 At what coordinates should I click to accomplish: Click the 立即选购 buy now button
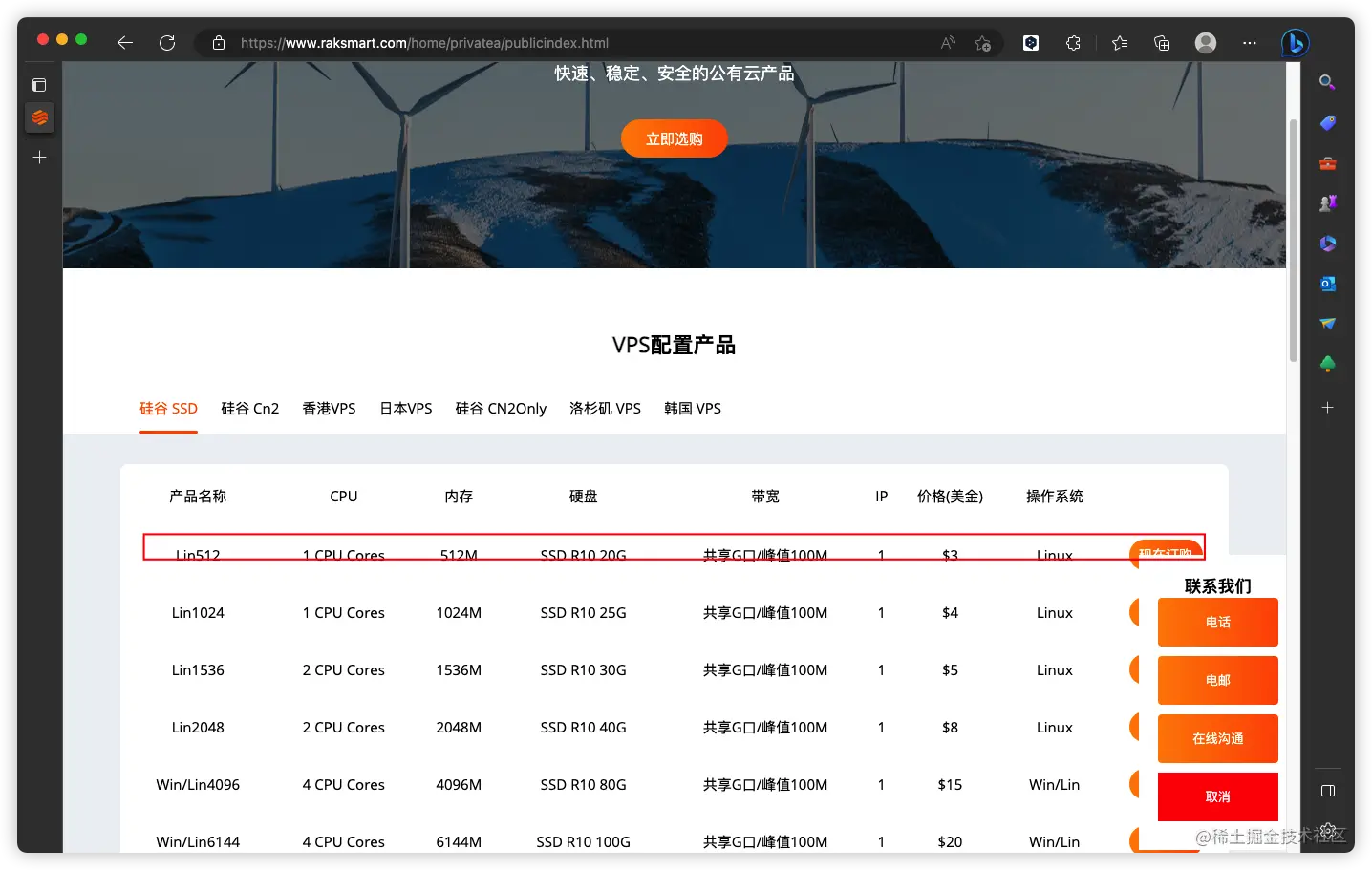click(x=675, y=138)
